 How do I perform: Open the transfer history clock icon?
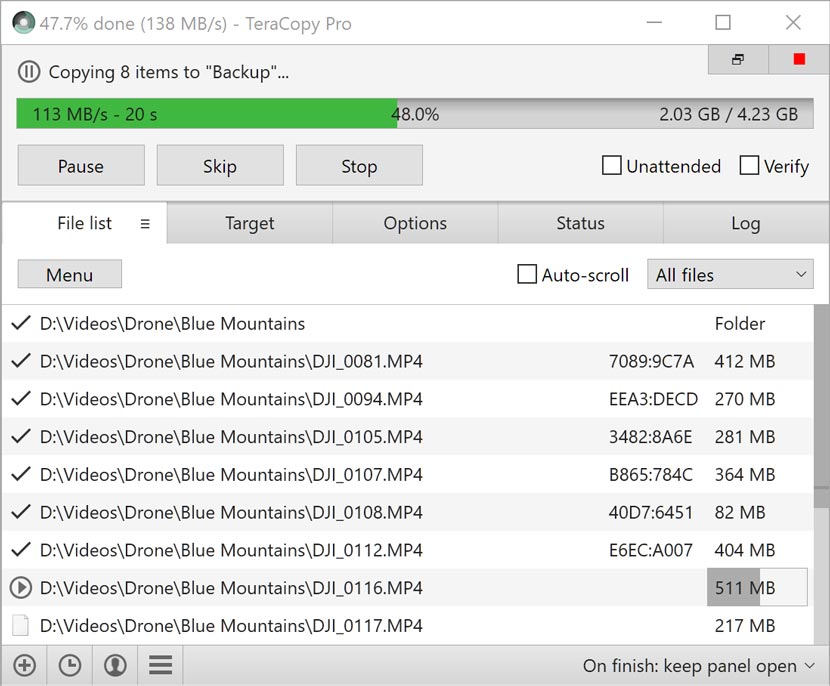coord(69,665)
